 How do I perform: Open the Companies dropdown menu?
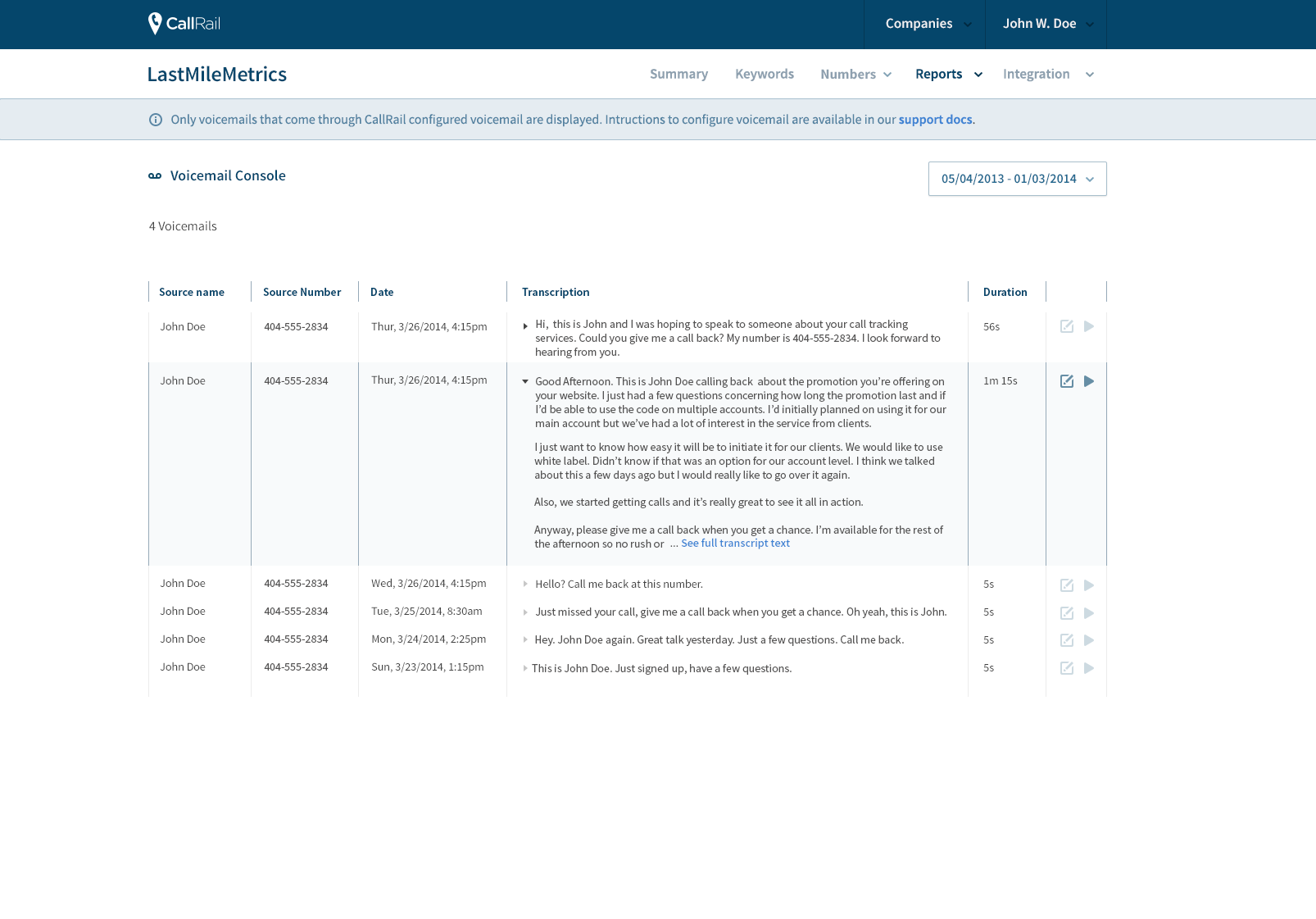tap(928, 24)
